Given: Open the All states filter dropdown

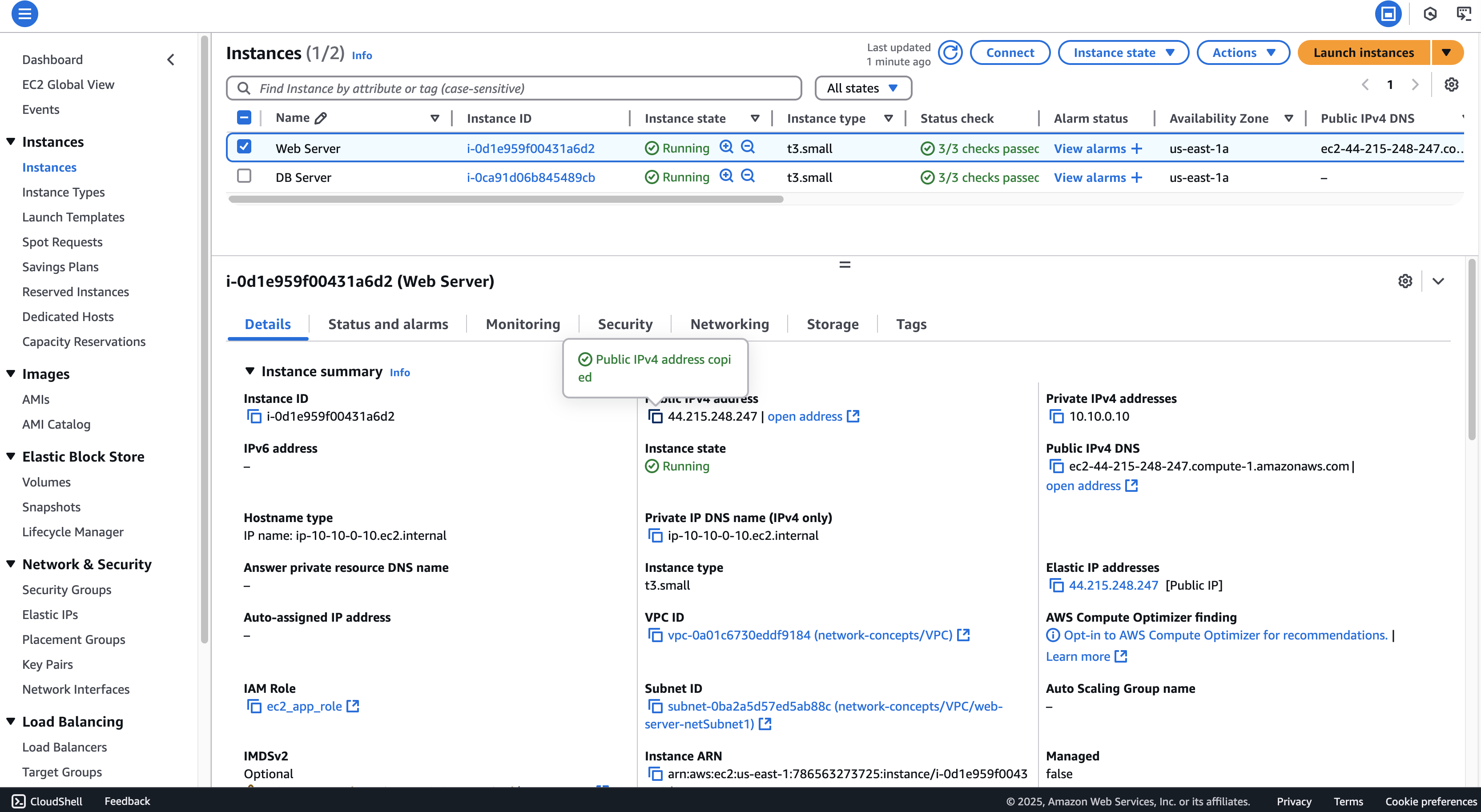Looking at the screenshot, I should pyautogui.click(x=863, y=88).
